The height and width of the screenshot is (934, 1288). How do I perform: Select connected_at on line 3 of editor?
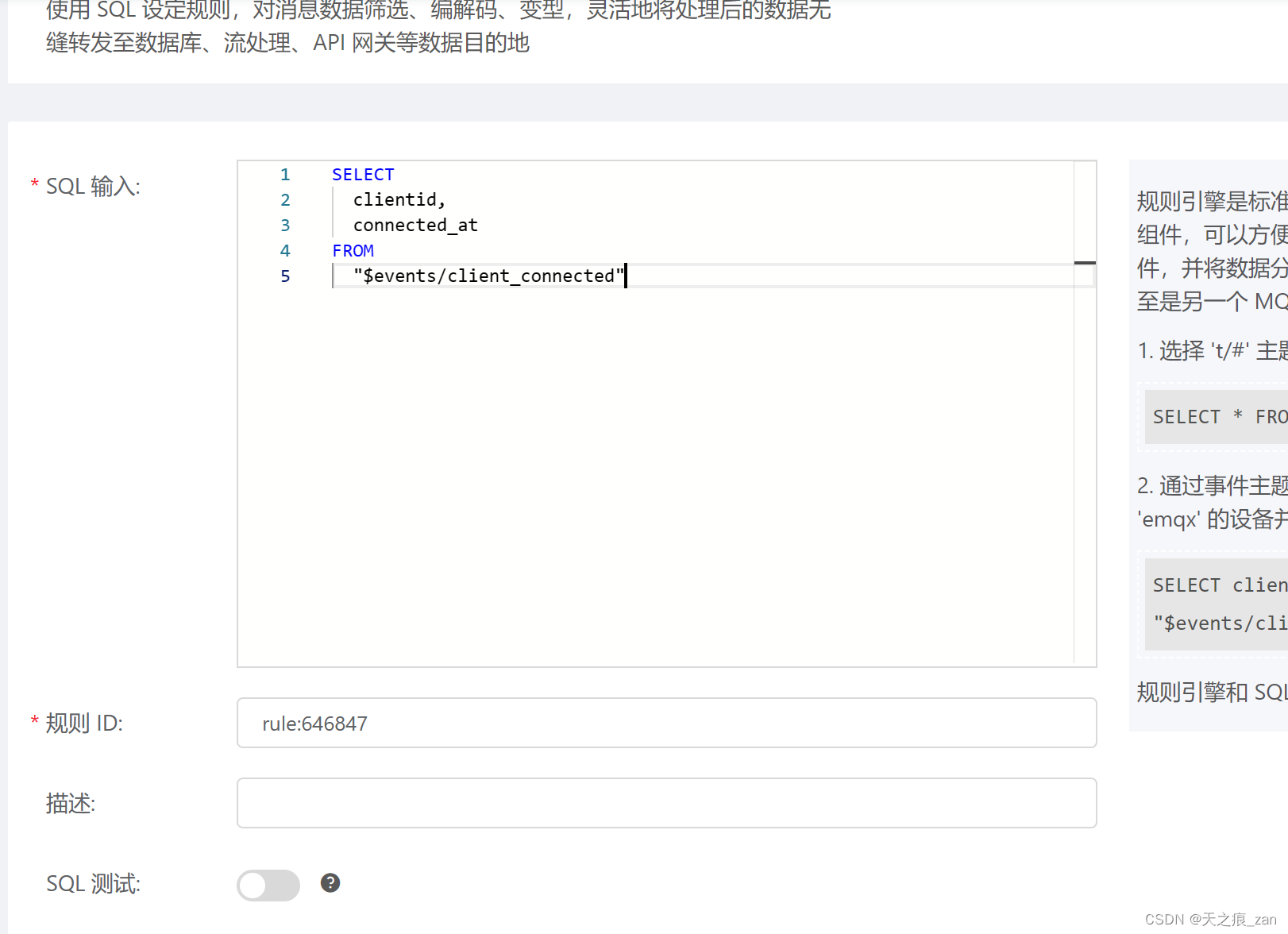click(415, 225)
